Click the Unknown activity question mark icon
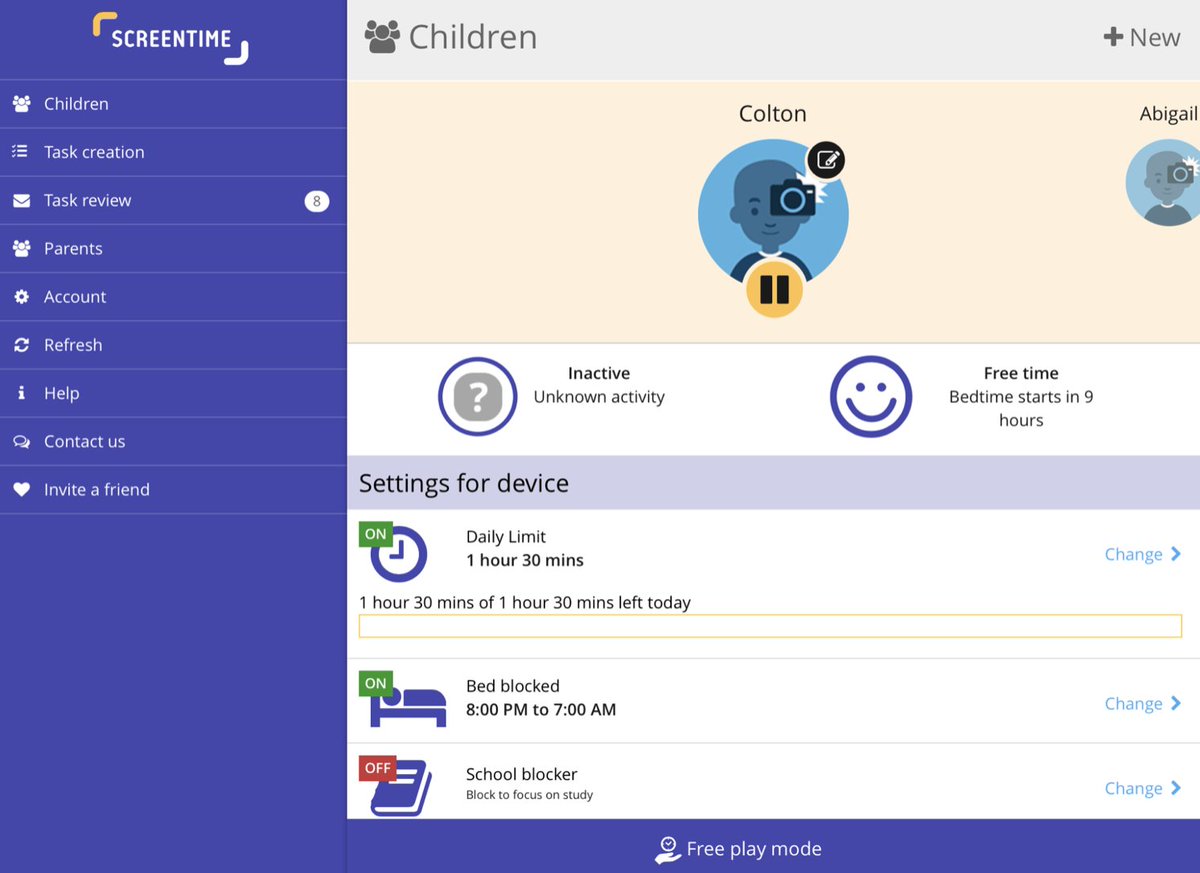 tap(478, 397)
